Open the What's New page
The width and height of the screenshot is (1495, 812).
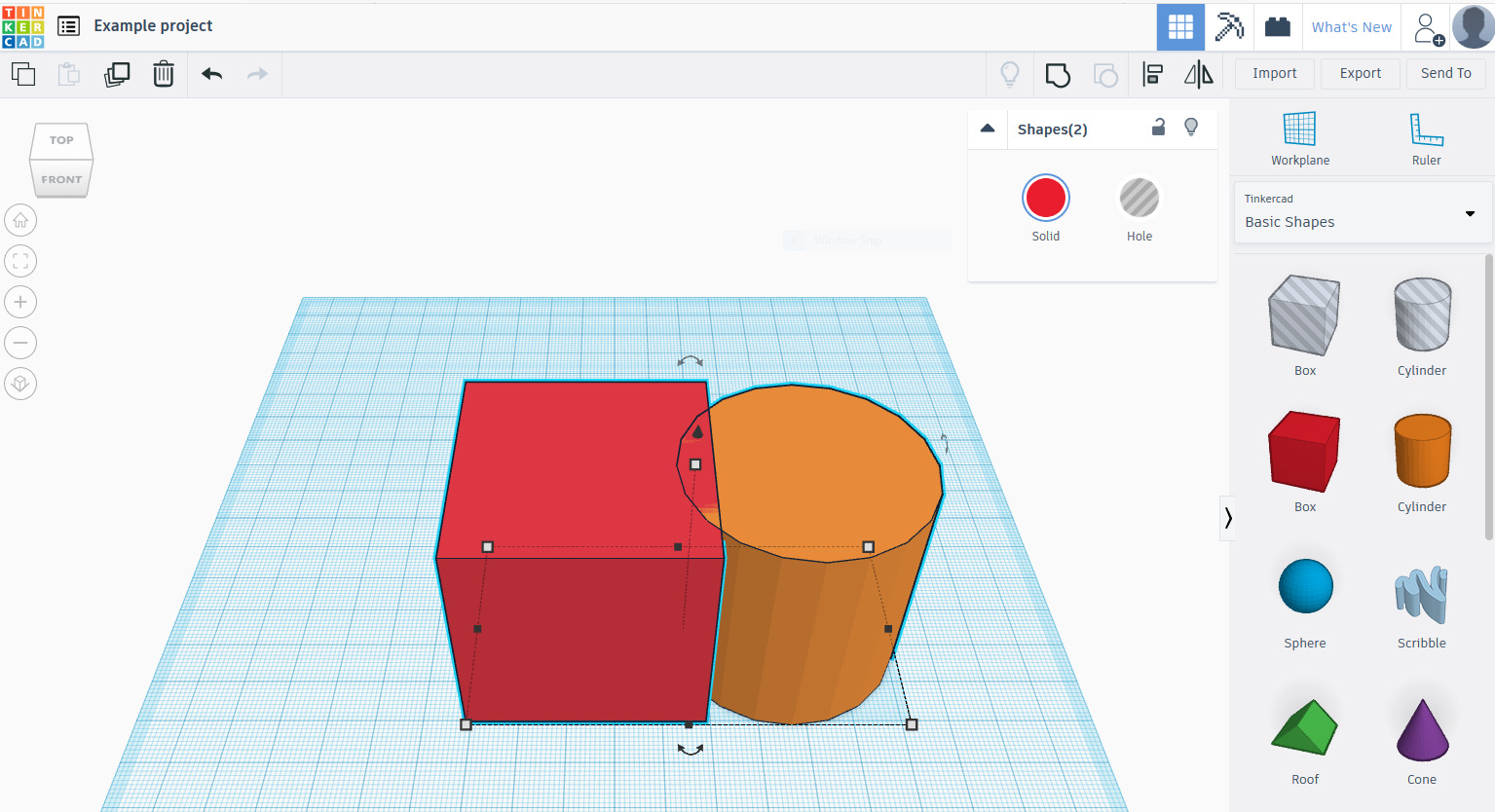(x=1352, y=26)
